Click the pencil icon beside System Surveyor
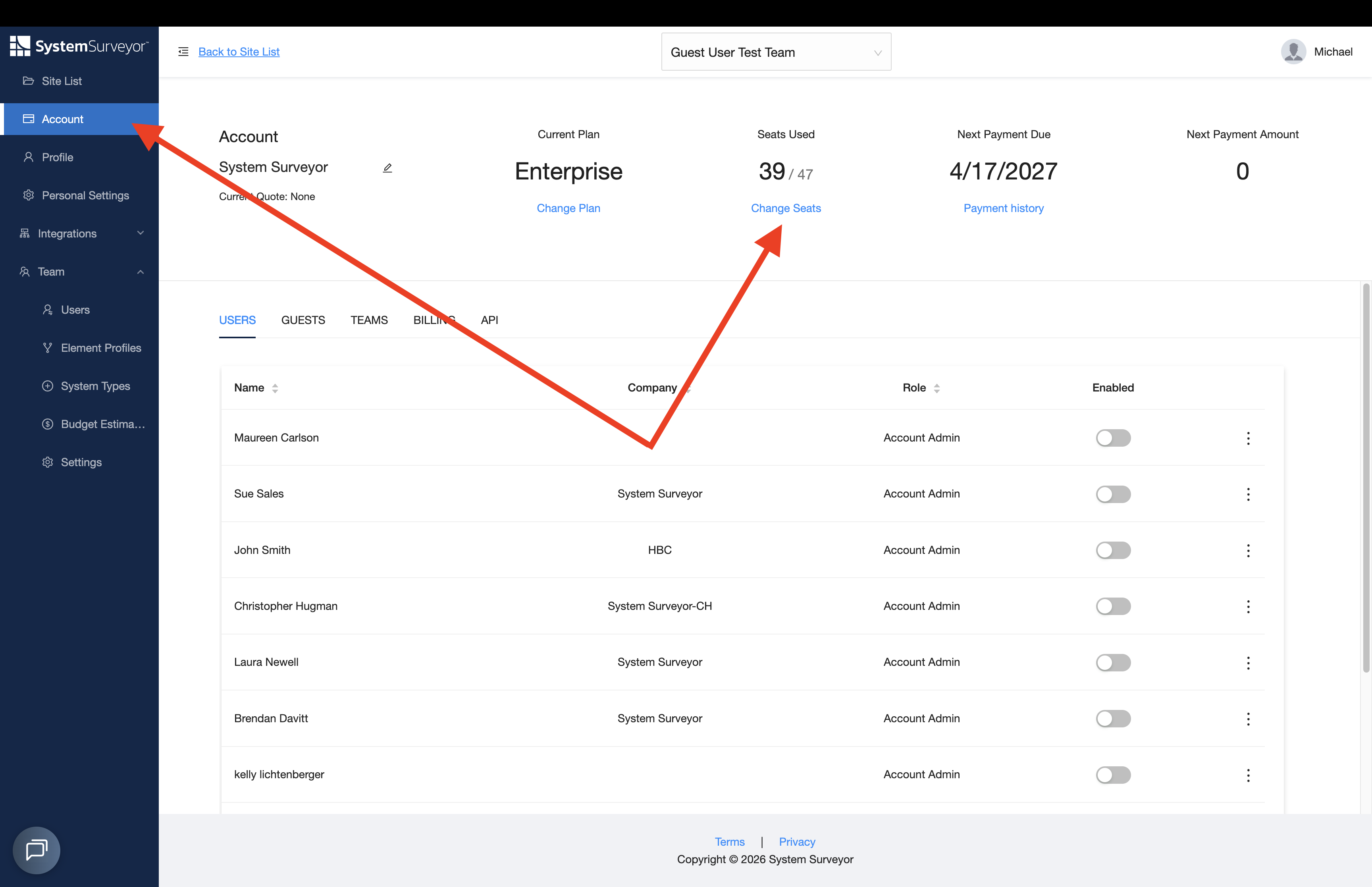The height and width of the screenshot is (887, 1372). click(387, 168)
